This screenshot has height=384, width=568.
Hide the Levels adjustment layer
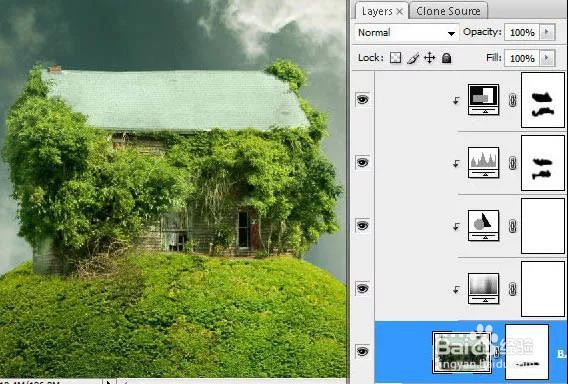363,162
